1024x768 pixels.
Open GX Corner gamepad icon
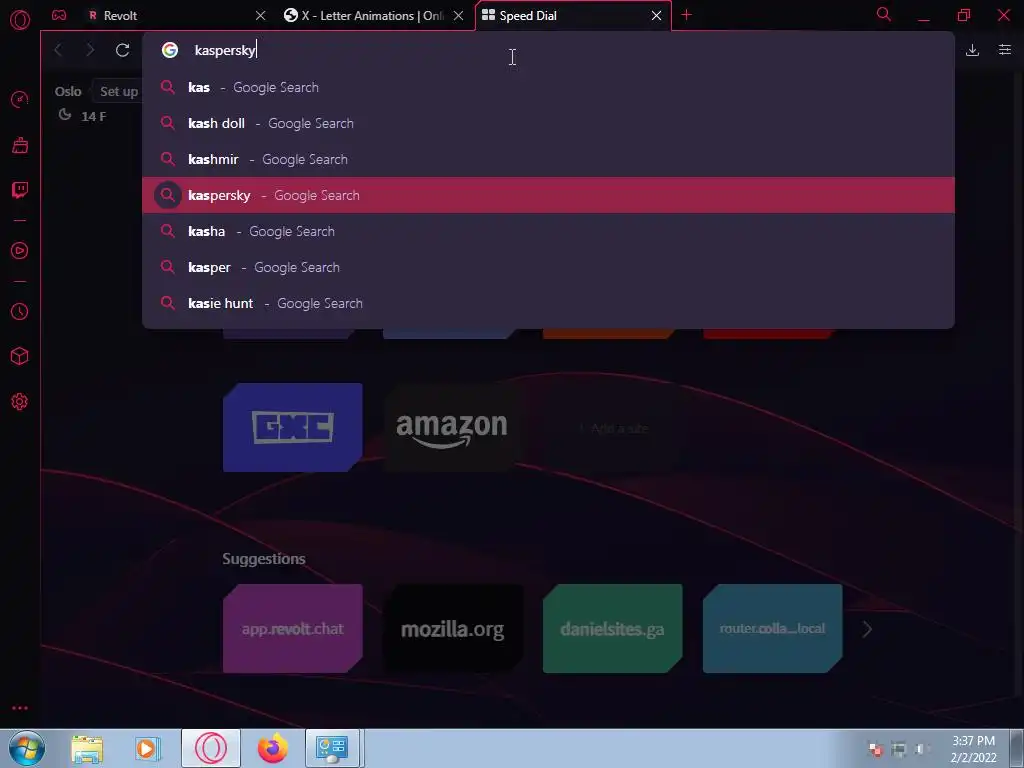(59, 15)
